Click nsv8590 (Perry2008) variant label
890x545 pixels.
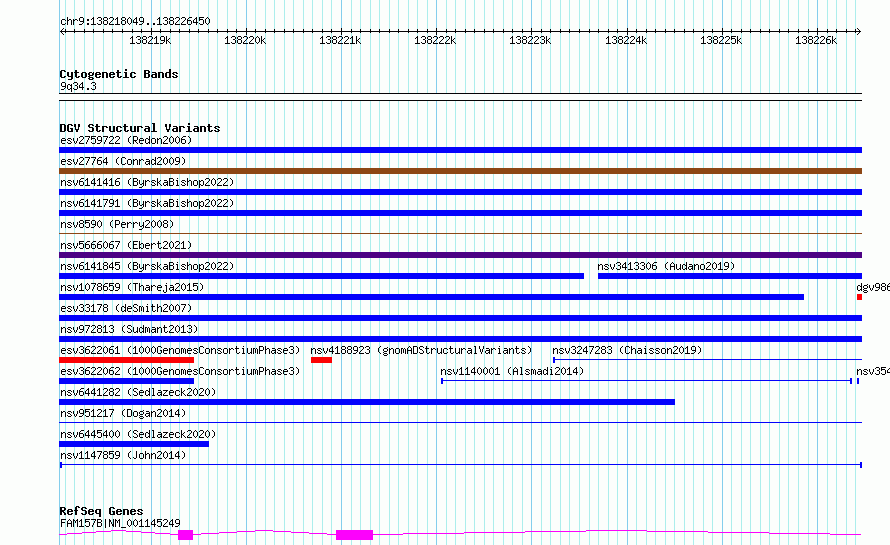117,224
